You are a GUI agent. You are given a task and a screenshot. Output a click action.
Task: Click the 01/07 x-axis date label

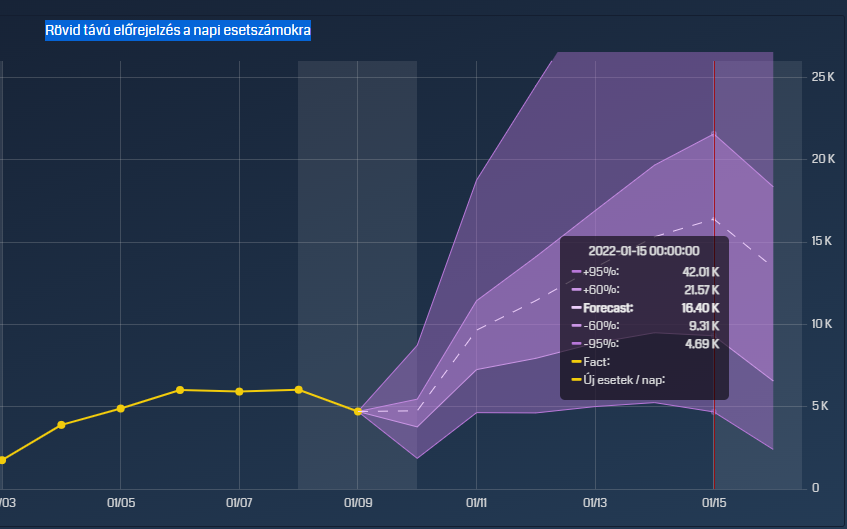[239, 503]
